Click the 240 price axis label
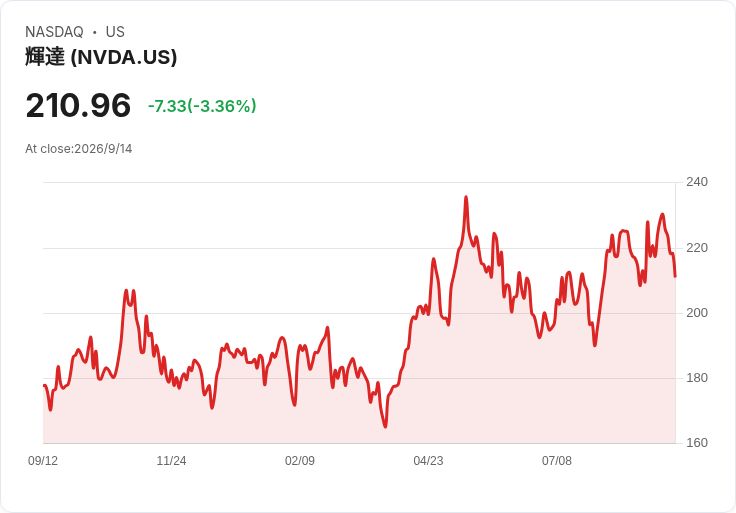736x513 pixels. [697, 182]
